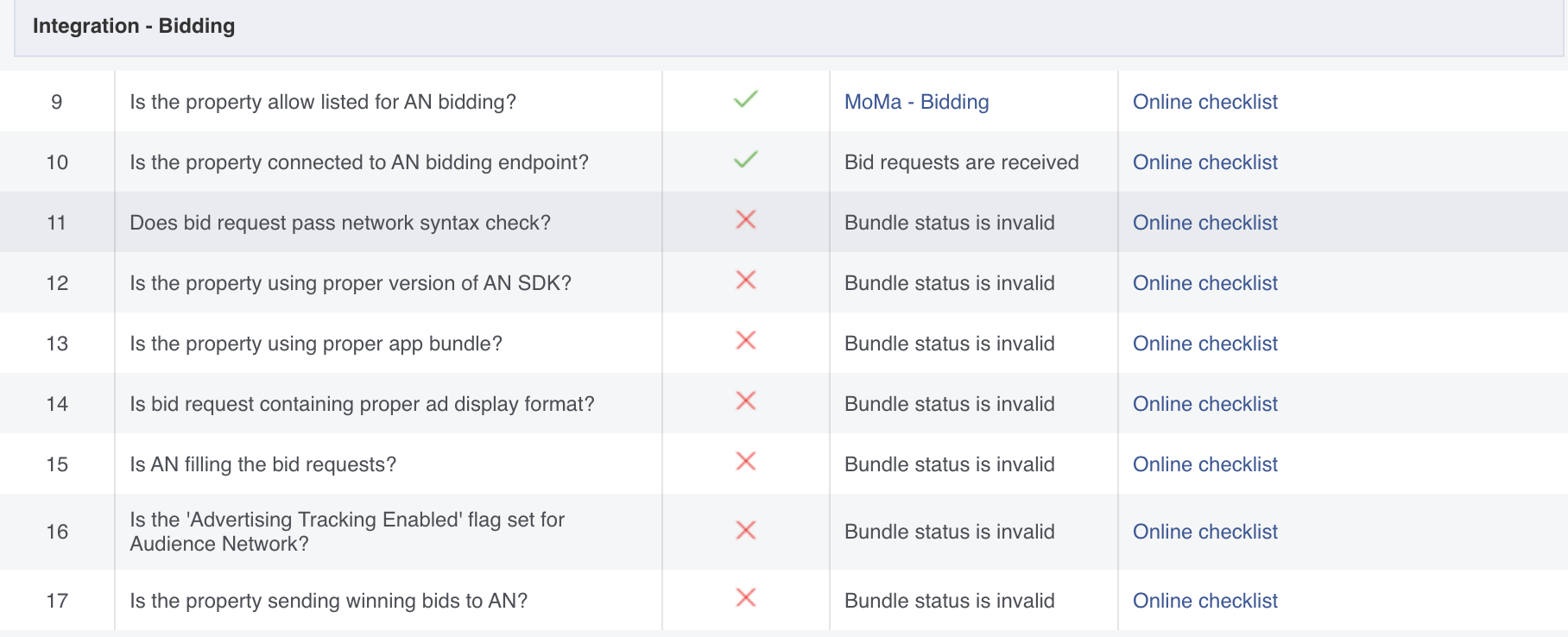Image resolution: width=1568 pixels, height=637 pixels.
Task: Open the MoMa - Bidding link
Action: click(x=916, y=102)
